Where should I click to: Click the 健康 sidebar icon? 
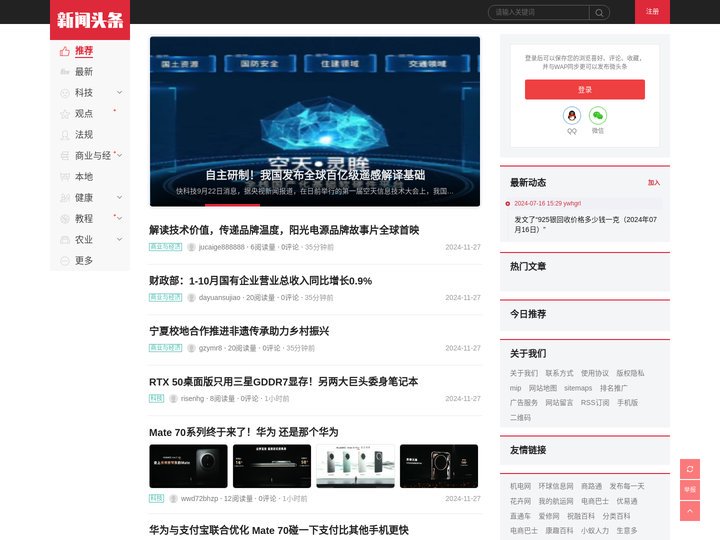pyautogui.click(x=65, y=198)
